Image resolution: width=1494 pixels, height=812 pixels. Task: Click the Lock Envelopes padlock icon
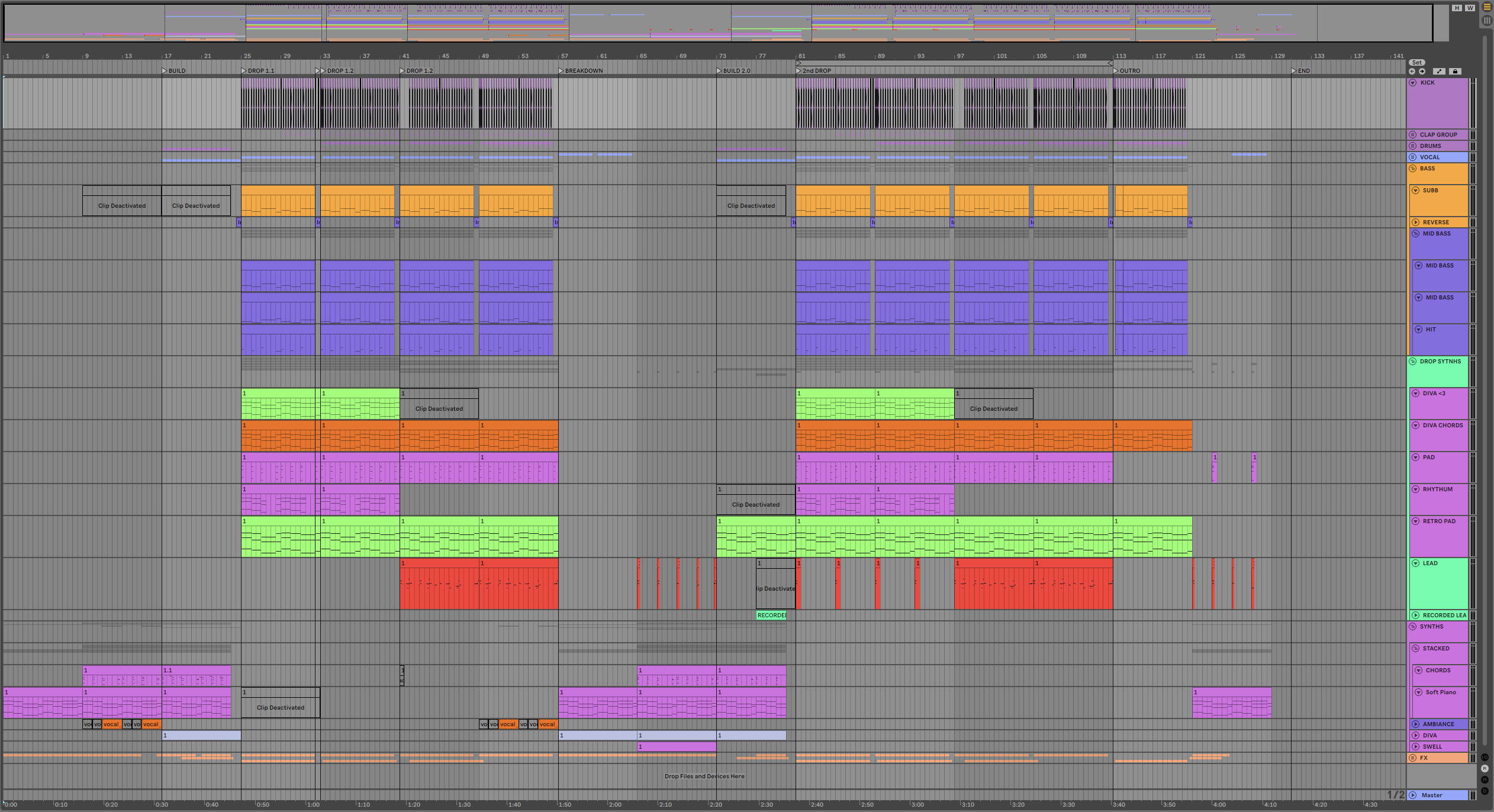tap(1456, 72)
